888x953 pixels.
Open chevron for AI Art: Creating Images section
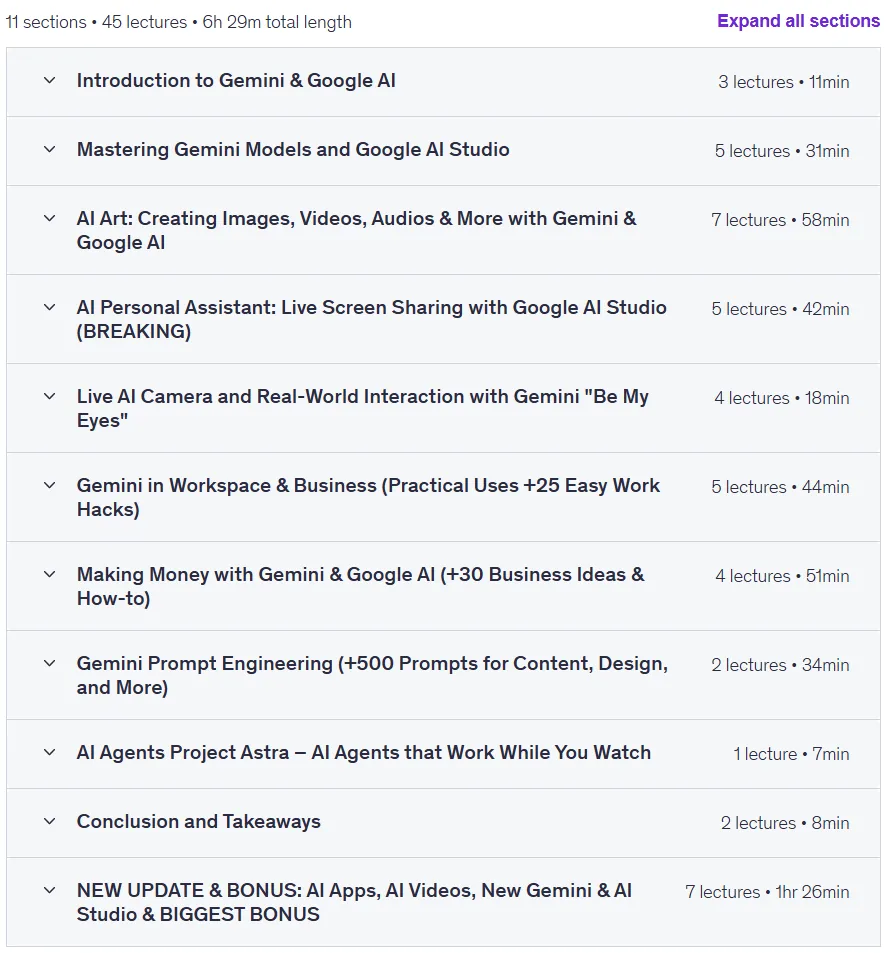50,218
